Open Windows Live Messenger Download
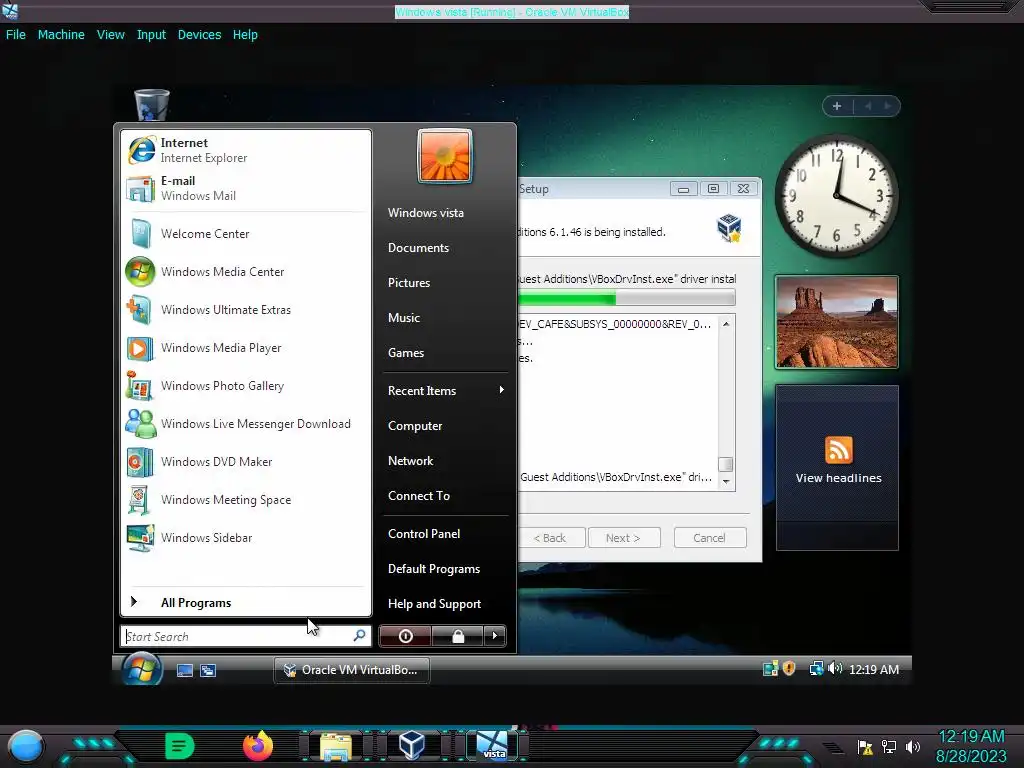Screen dimensions: 1024x768 click(245, 423)
